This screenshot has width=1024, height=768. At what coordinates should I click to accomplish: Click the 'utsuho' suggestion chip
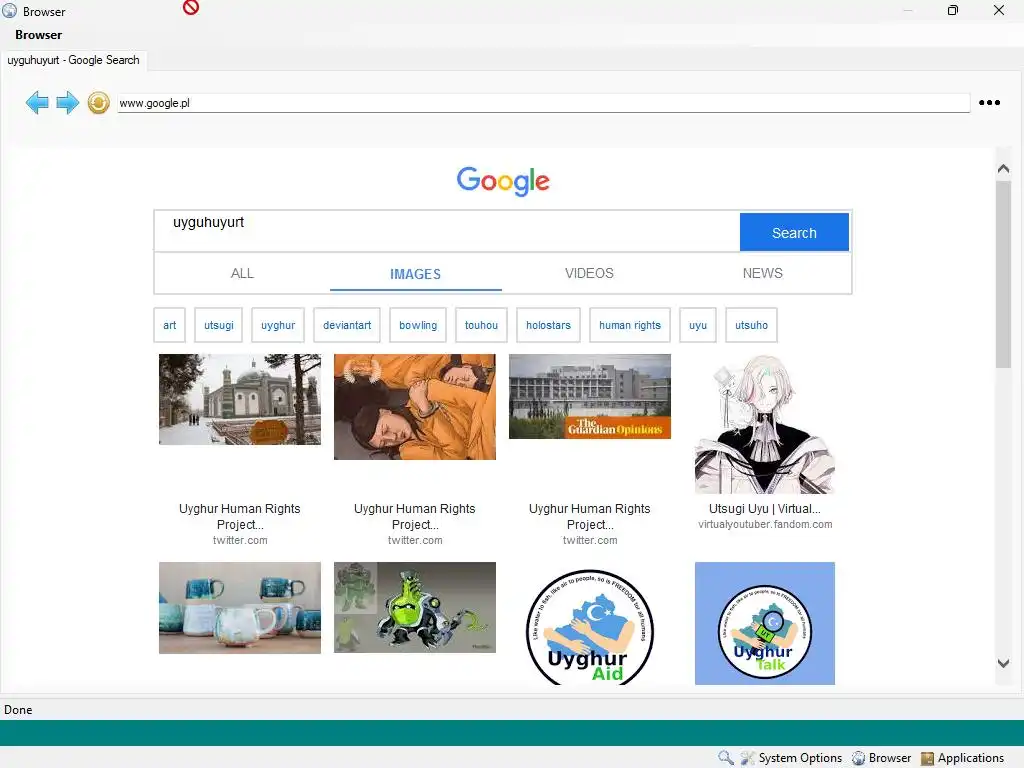click(752, 325)
